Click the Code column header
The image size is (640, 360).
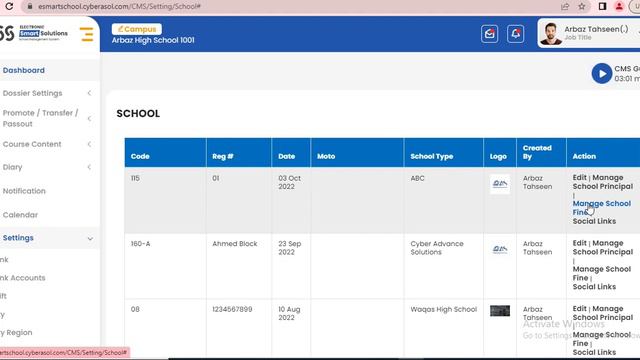pyautogui.click(x=140, y=156)
